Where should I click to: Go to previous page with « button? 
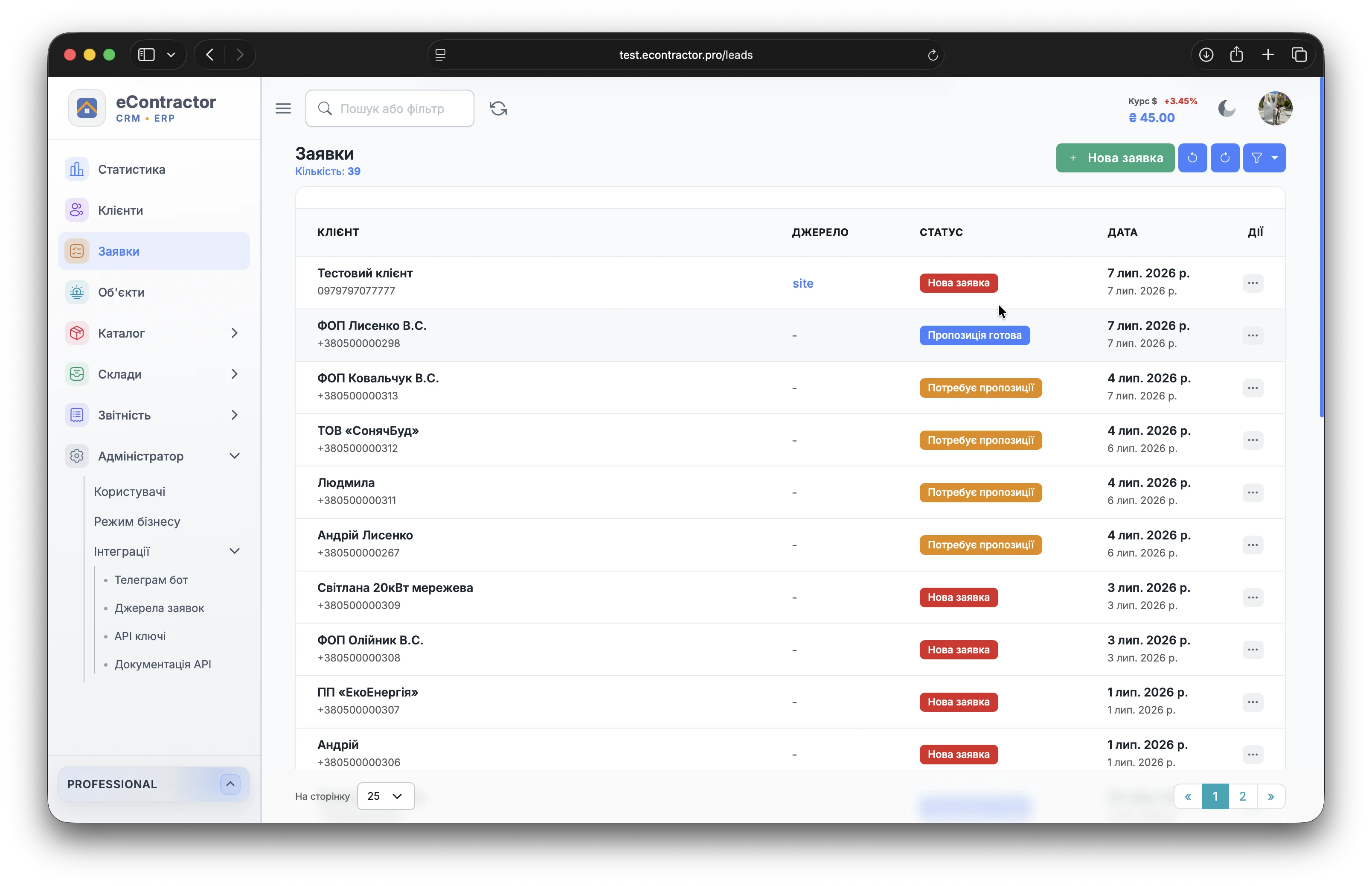pyautogui.click(x=1187, y=796)
